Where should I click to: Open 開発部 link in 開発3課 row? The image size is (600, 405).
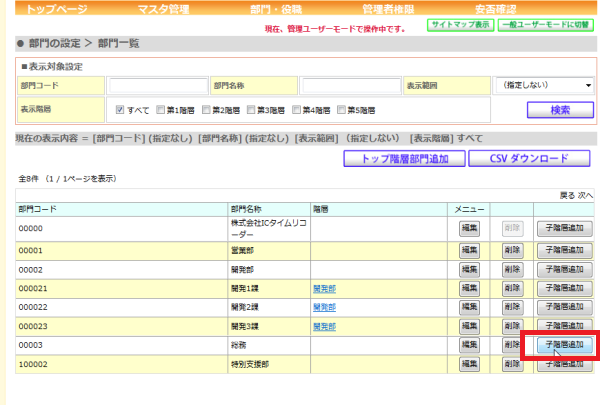tap(324, 327)
